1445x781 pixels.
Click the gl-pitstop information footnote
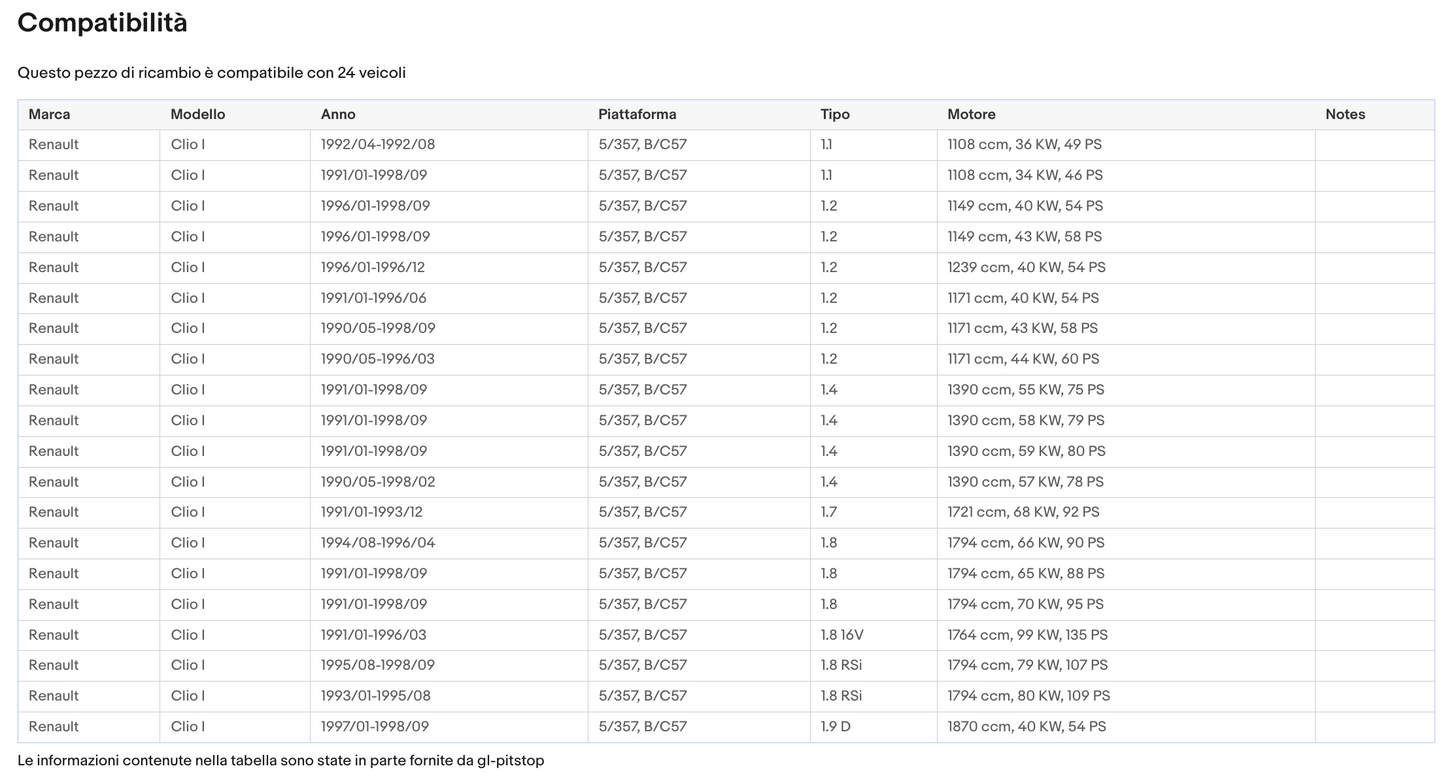(281, 761)
